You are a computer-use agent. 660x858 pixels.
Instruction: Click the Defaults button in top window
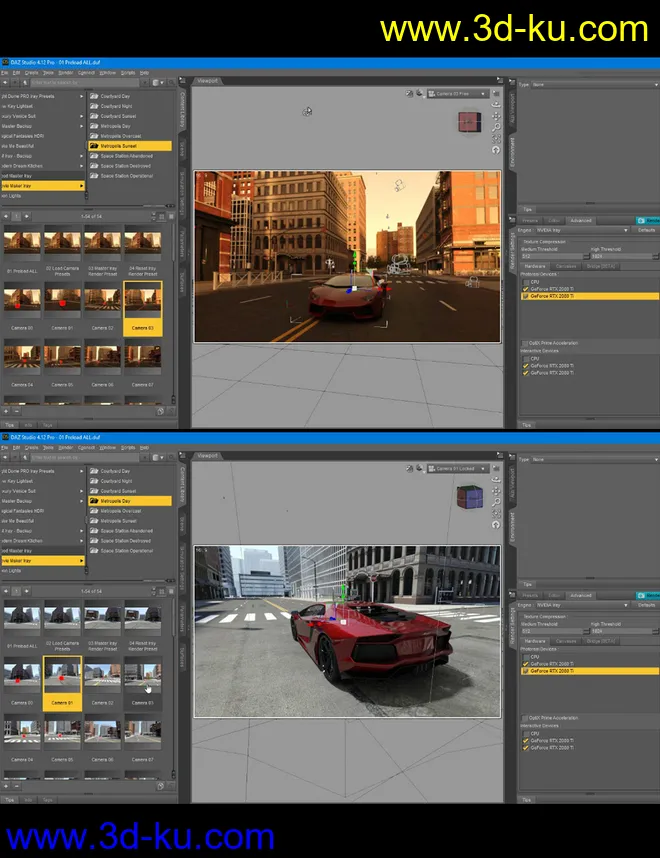(x=647, y=229)
